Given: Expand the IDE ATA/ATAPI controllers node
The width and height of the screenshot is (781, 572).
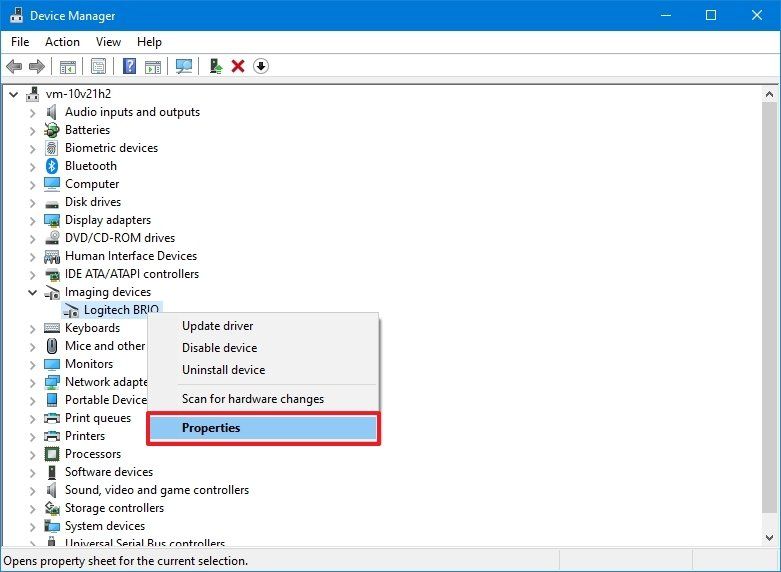Looking at the screenshot, I should 32,274.
